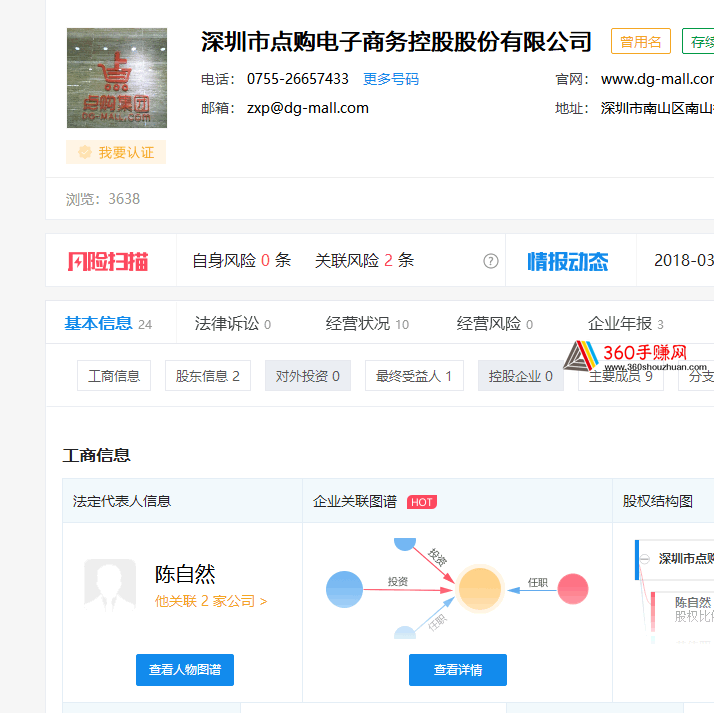Click the 我要认证 certification button
The width and height of the screenshot is (714, 713).
(x=116, y=152)
